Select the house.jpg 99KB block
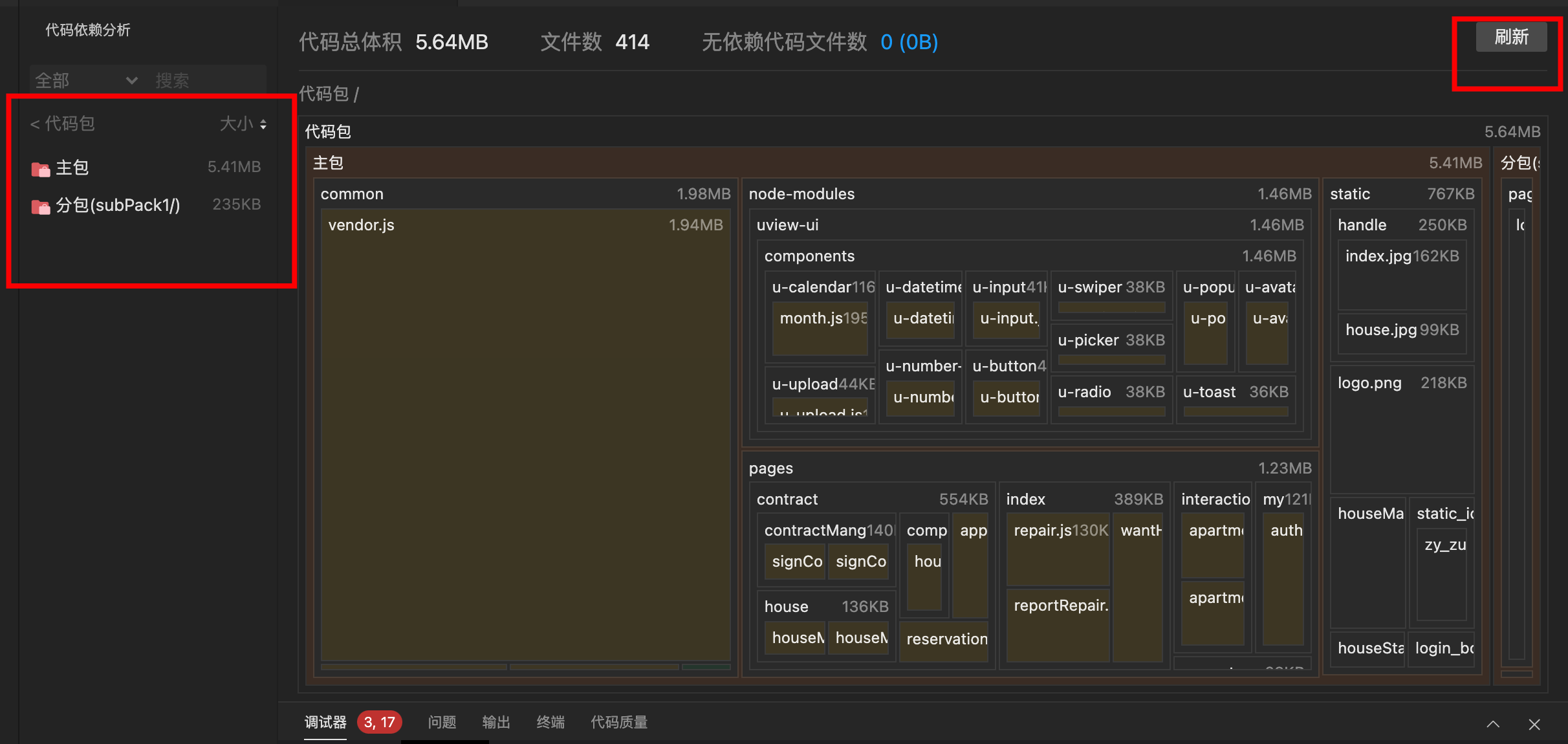 [1402, 333]
